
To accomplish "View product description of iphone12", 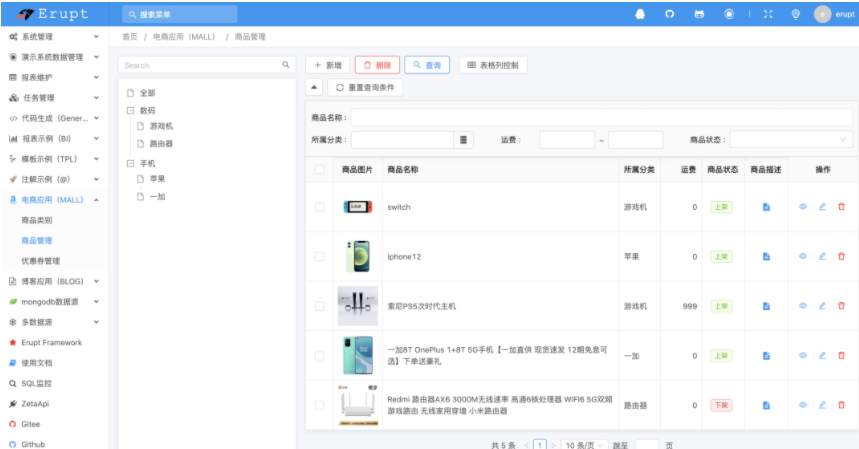I will tap(766, 256).
